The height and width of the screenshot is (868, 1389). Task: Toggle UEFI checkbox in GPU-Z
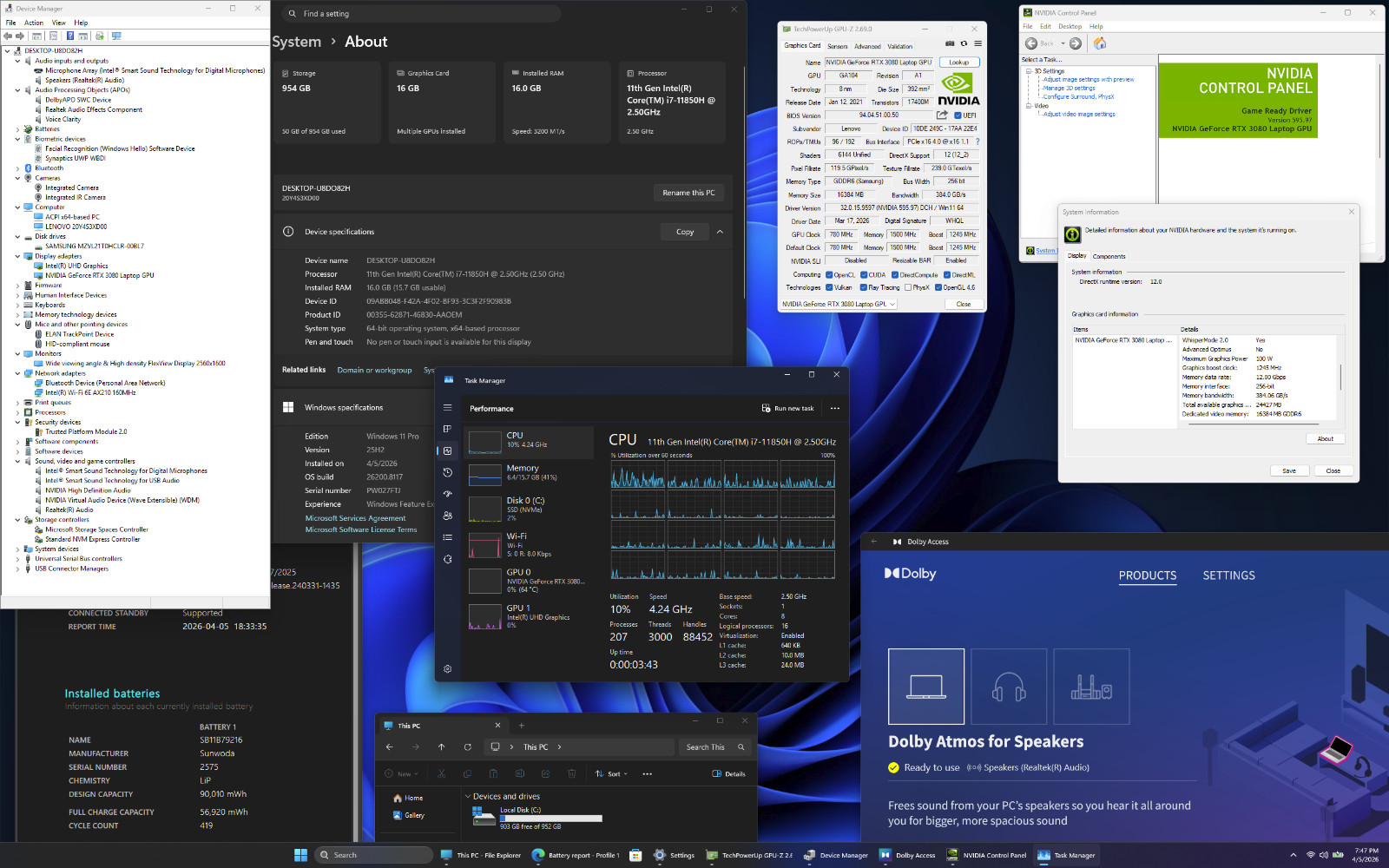[958, 115]
